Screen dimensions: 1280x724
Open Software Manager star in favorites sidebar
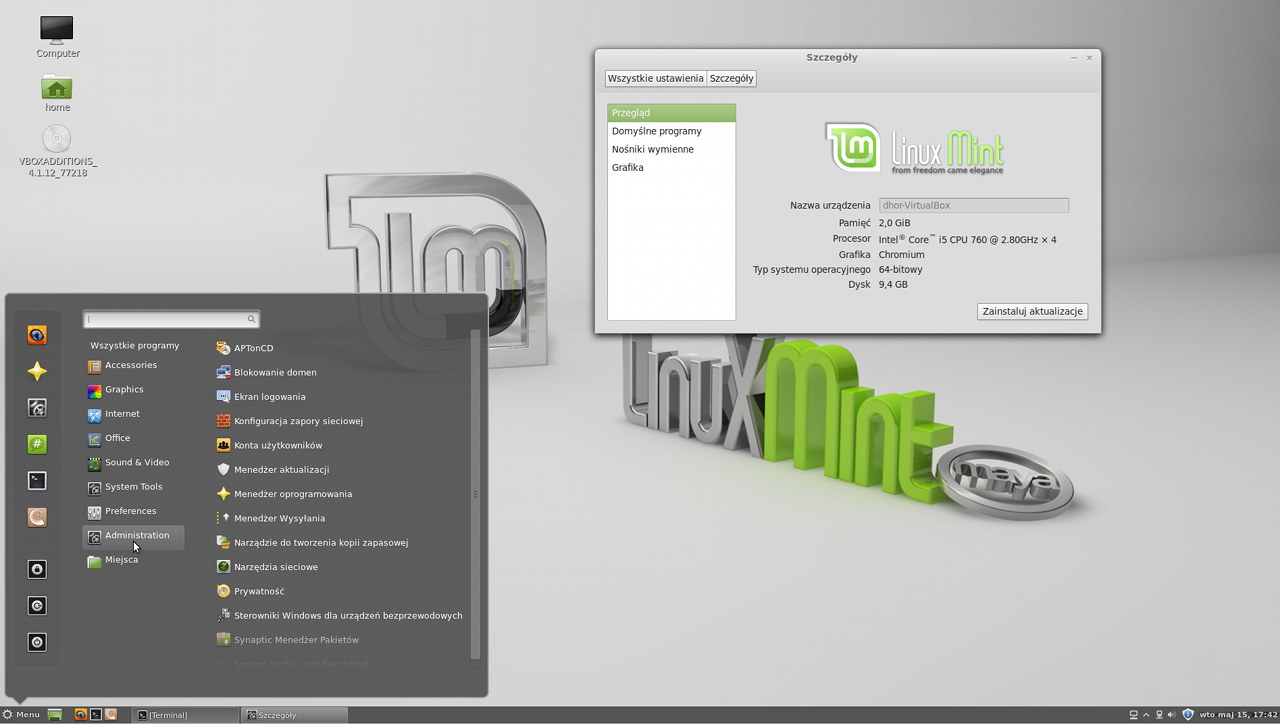[x=37, y=371]
